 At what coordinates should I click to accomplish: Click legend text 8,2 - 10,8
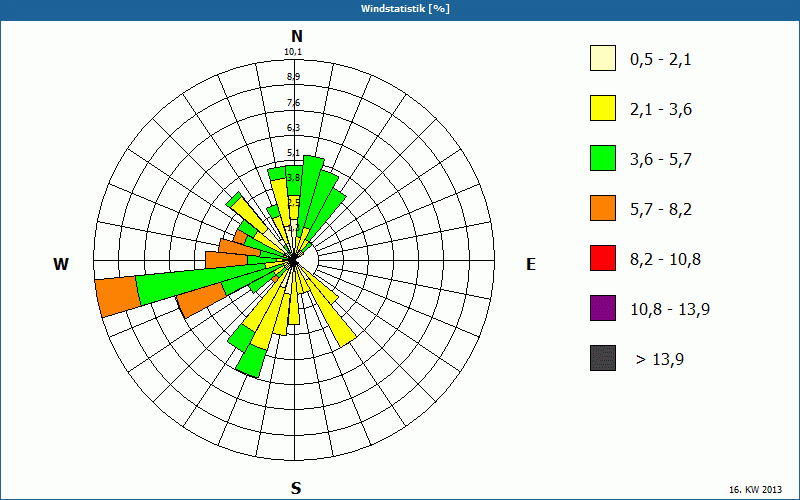tap(666, 260)
